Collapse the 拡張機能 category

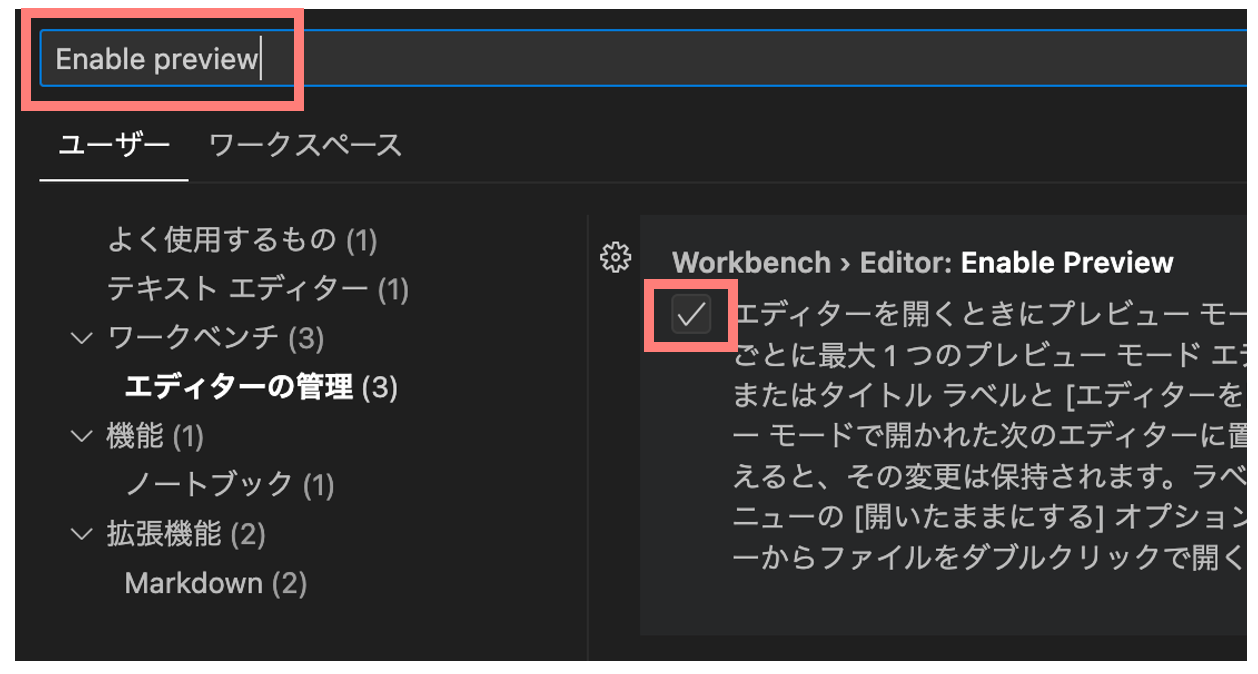[x=81, y=535]
